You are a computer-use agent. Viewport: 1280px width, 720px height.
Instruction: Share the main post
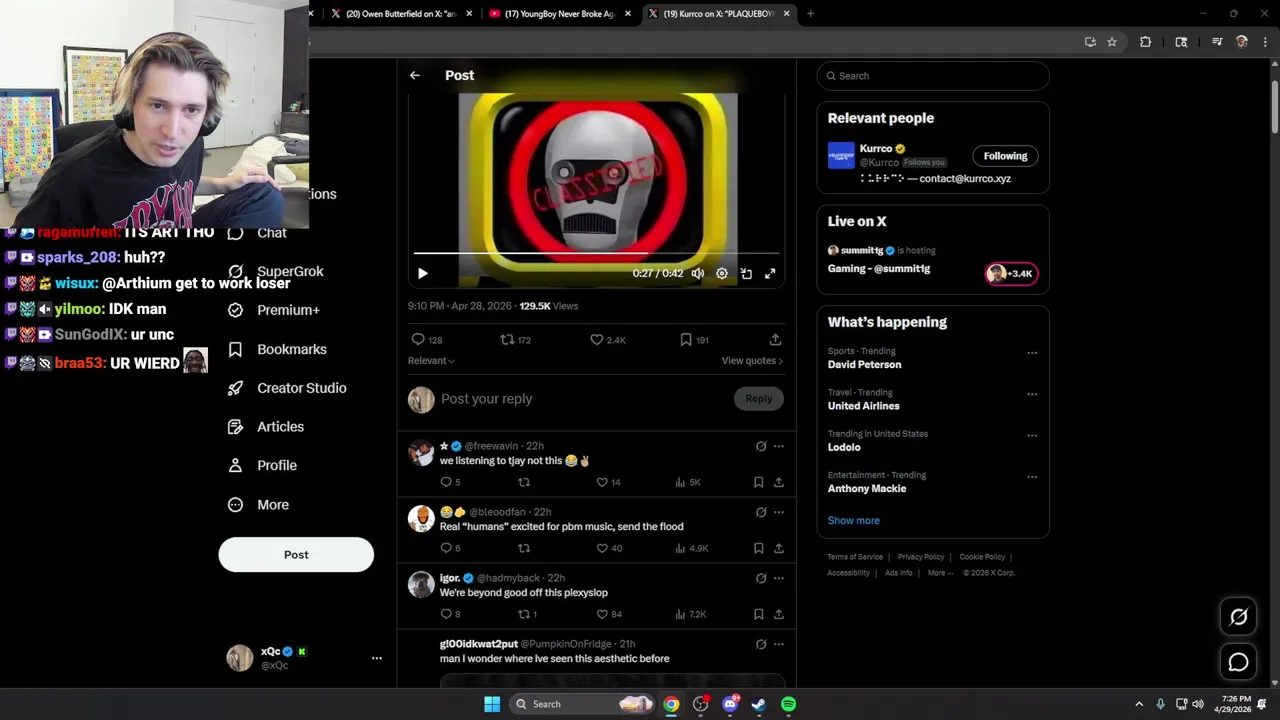coord(775,340)
